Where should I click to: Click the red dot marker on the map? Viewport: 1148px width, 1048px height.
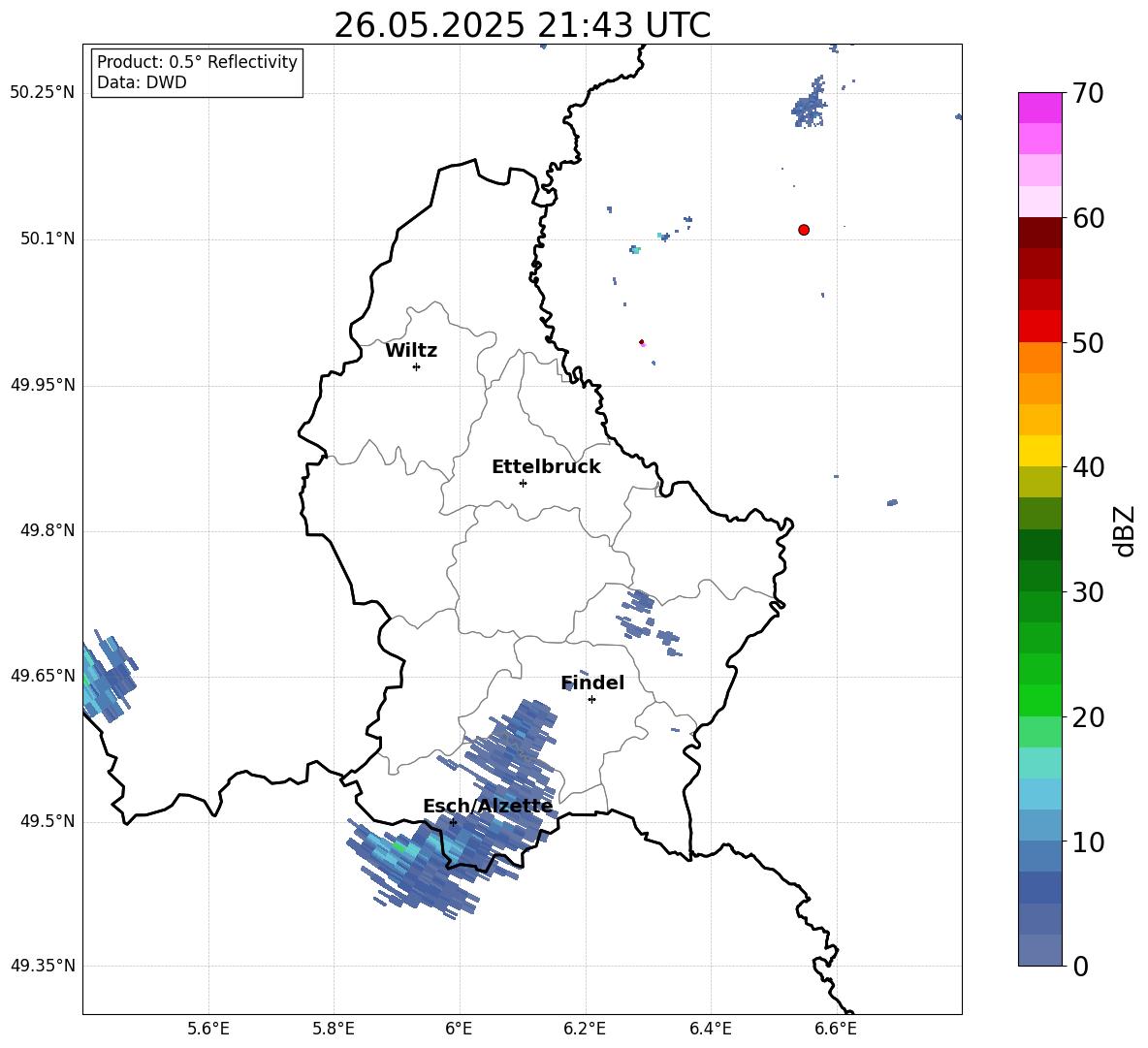pyautogui.click(x=803, y=230)
